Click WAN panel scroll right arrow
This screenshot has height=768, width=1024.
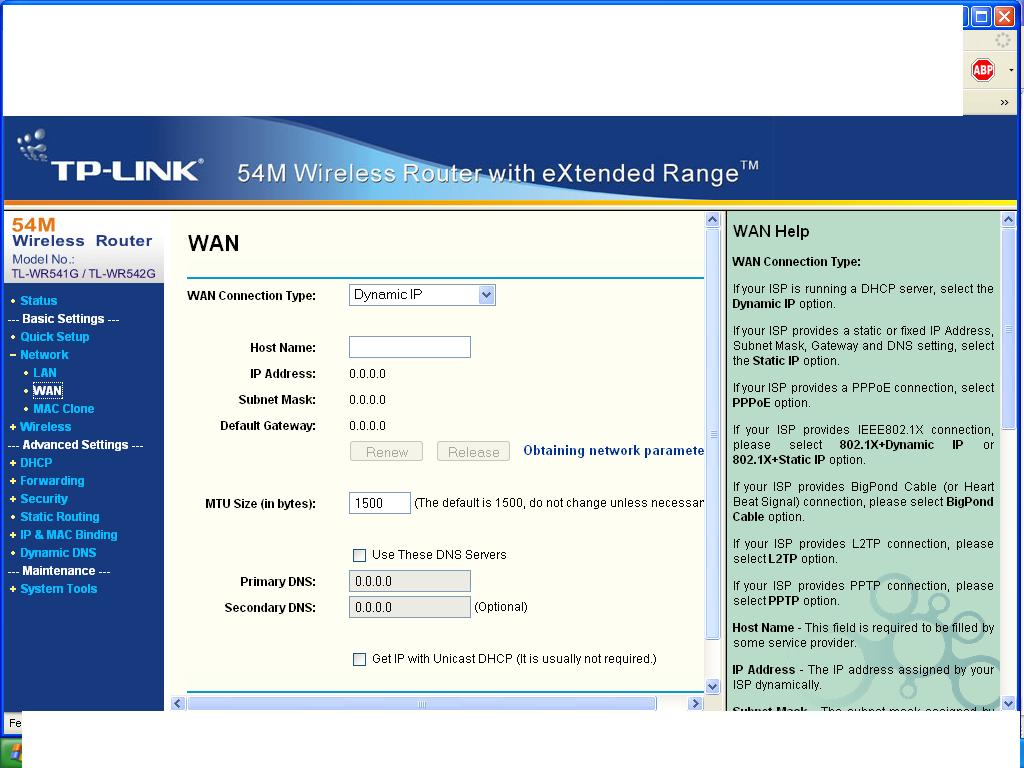[x=696, y=703]
